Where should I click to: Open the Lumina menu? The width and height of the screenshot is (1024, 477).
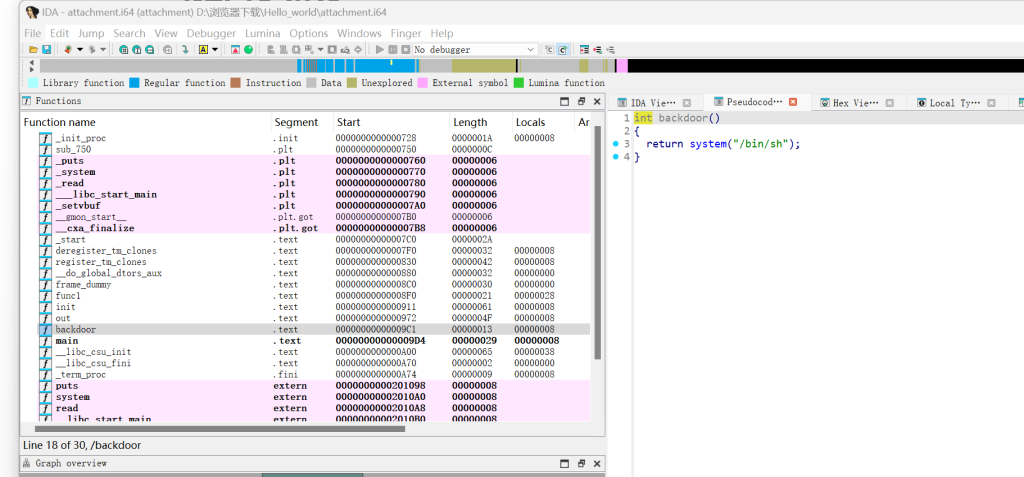coord(262,33)
